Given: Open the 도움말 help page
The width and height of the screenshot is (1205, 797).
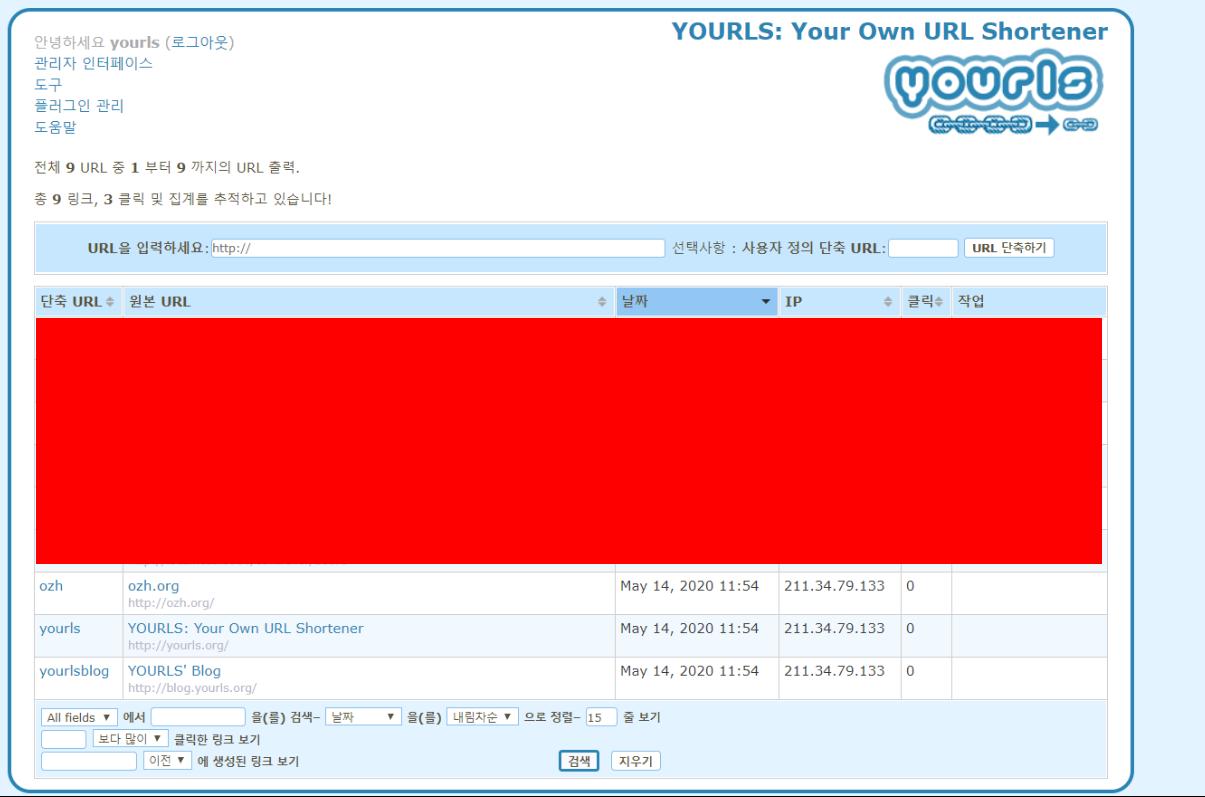Looking at the screenshot, I should pos(55,127).
